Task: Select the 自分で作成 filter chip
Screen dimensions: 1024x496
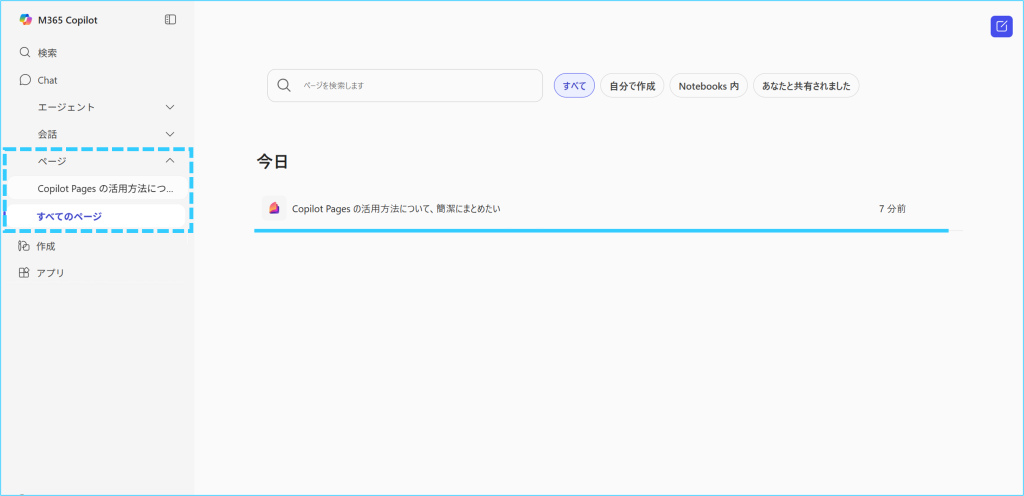Action: coord(632,85)
